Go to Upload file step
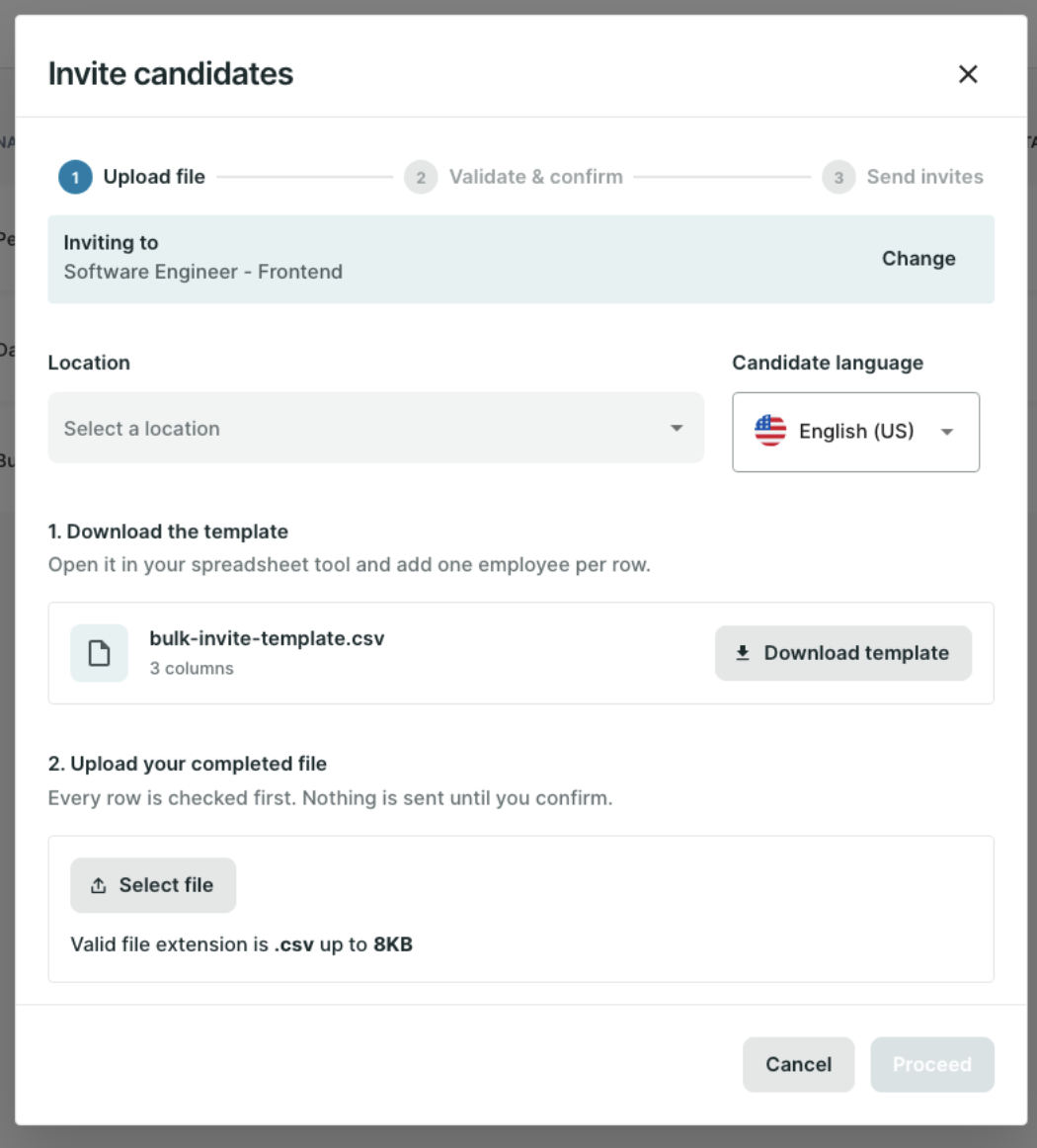 [154, 177]
